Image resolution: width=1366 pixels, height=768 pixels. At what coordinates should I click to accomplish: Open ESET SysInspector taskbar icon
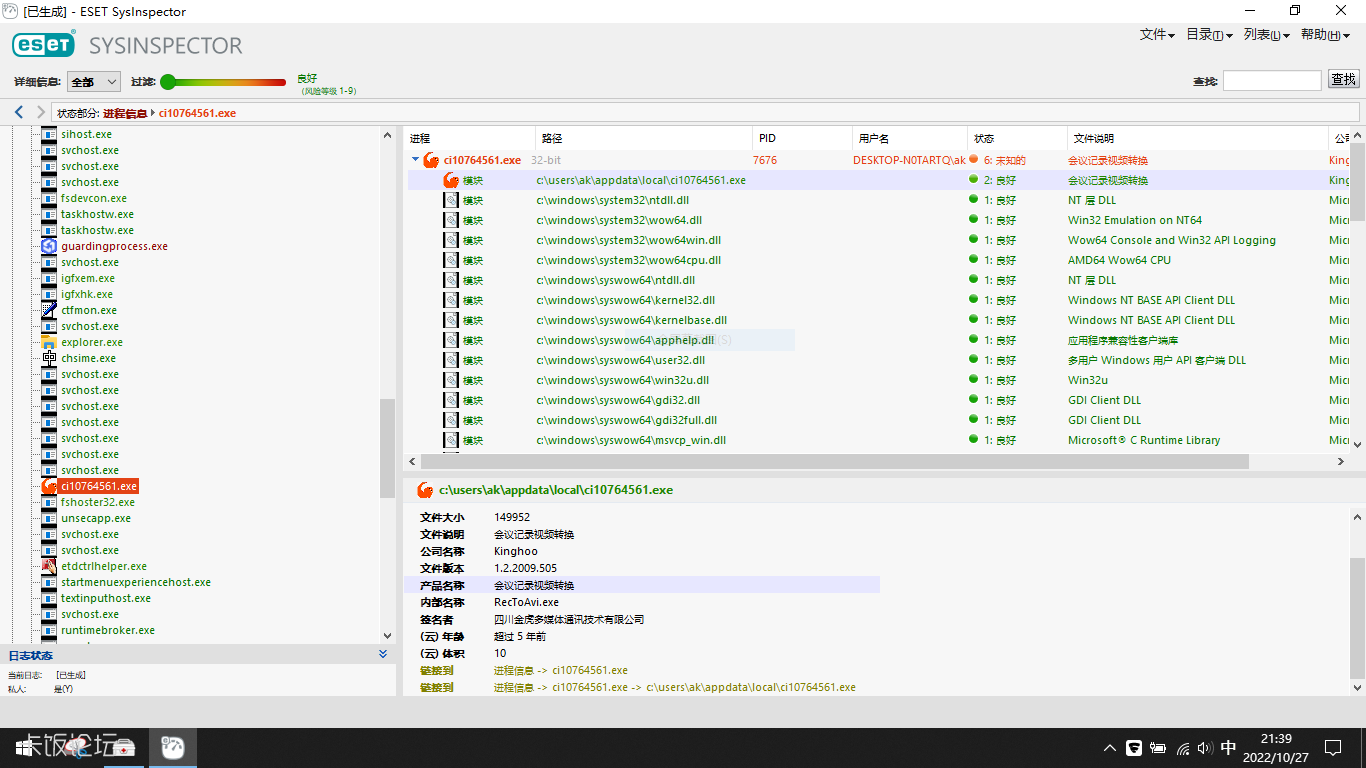tap(173, 748)
